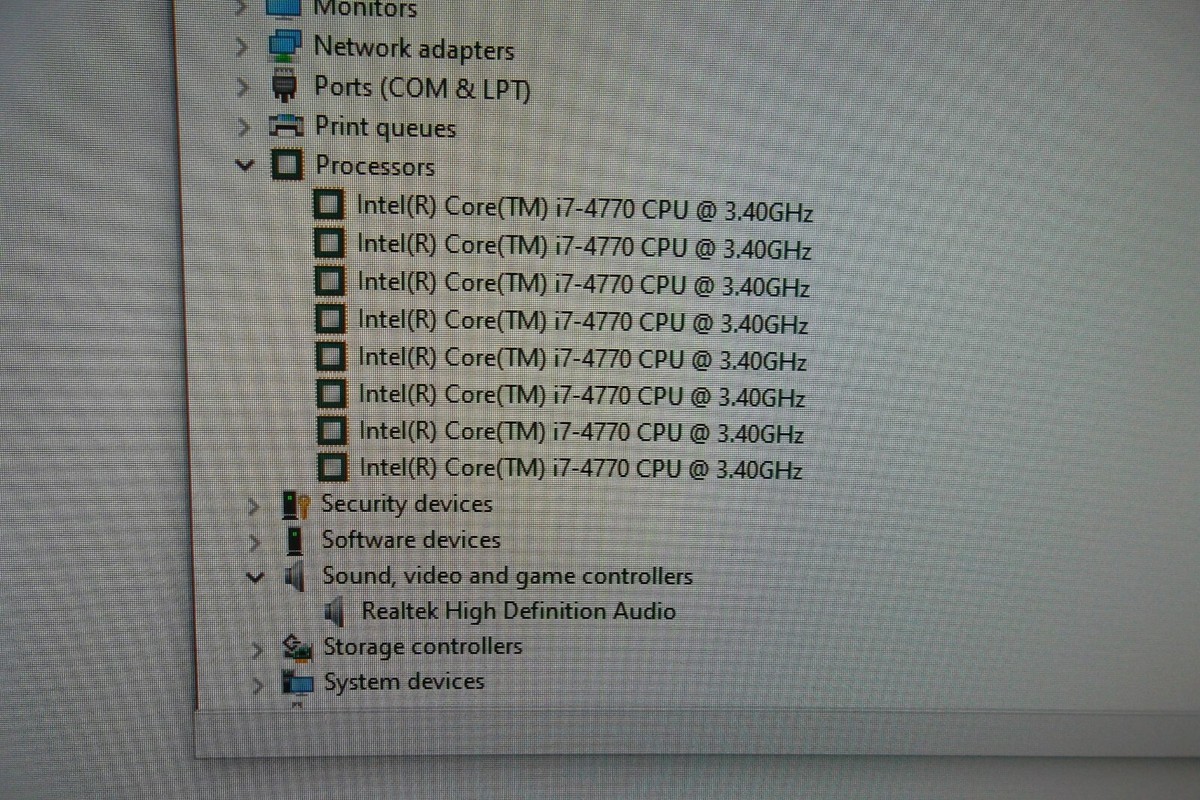Click the Print queues printer icon
This screenshot has height=800, width=1200.
[x=286, y=127]
